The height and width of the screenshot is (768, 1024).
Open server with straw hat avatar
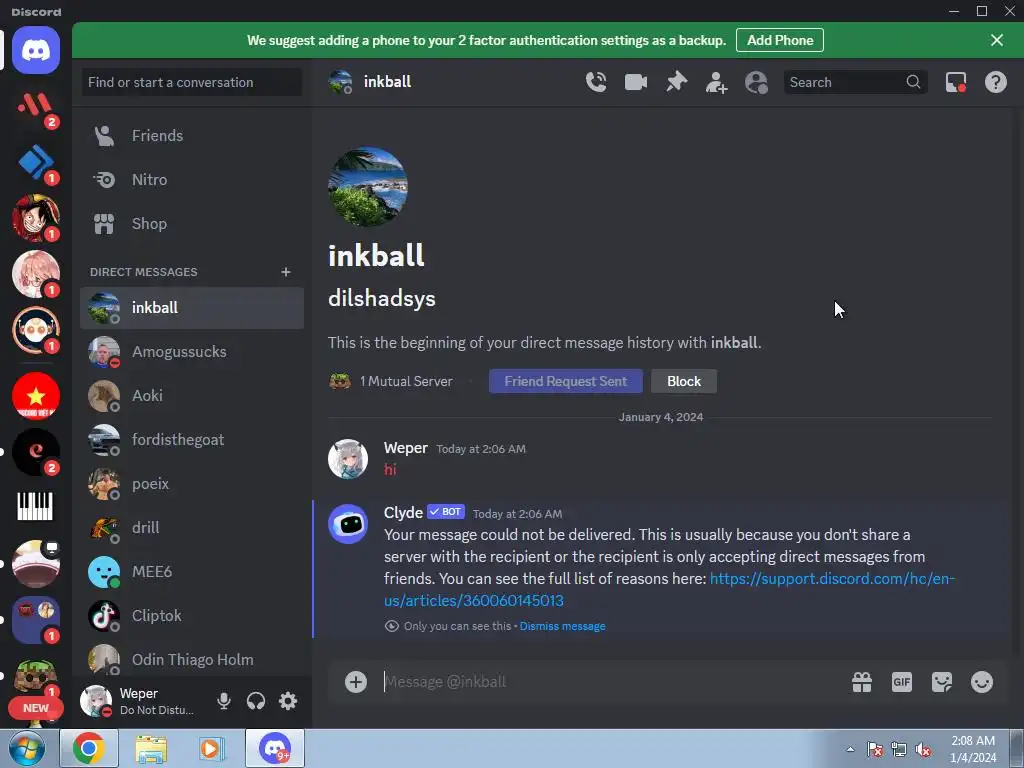tap(36, 218)
